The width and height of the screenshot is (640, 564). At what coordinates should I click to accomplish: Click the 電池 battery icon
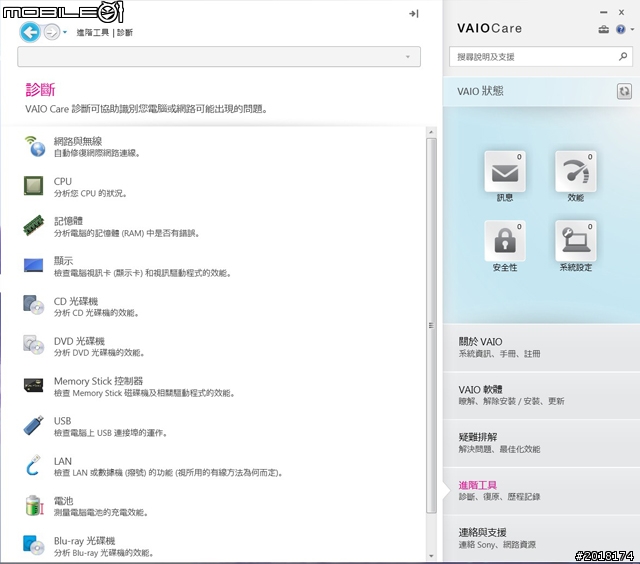tap(34, 505)
